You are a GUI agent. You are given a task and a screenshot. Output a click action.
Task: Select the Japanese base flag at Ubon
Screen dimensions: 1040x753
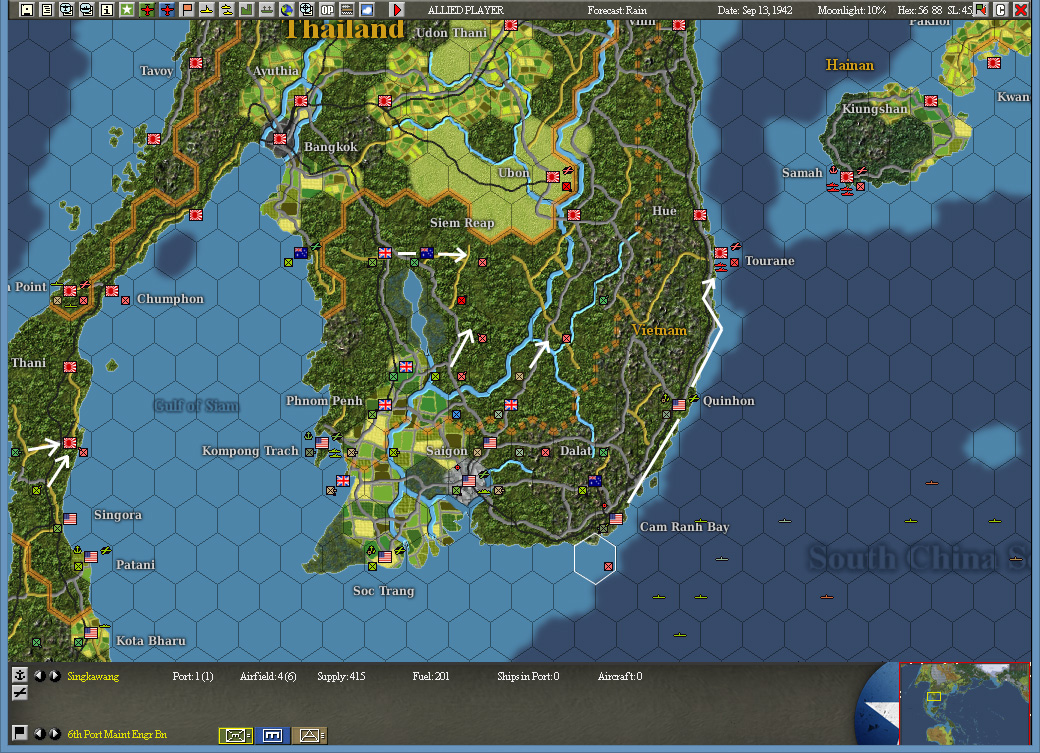pos(552,176)
